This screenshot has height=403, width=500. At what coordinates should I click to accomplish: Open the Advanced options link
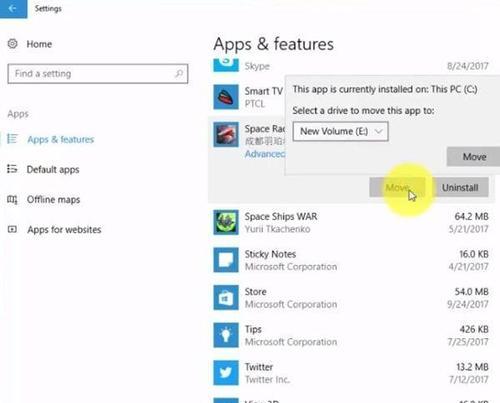[265, 154]
